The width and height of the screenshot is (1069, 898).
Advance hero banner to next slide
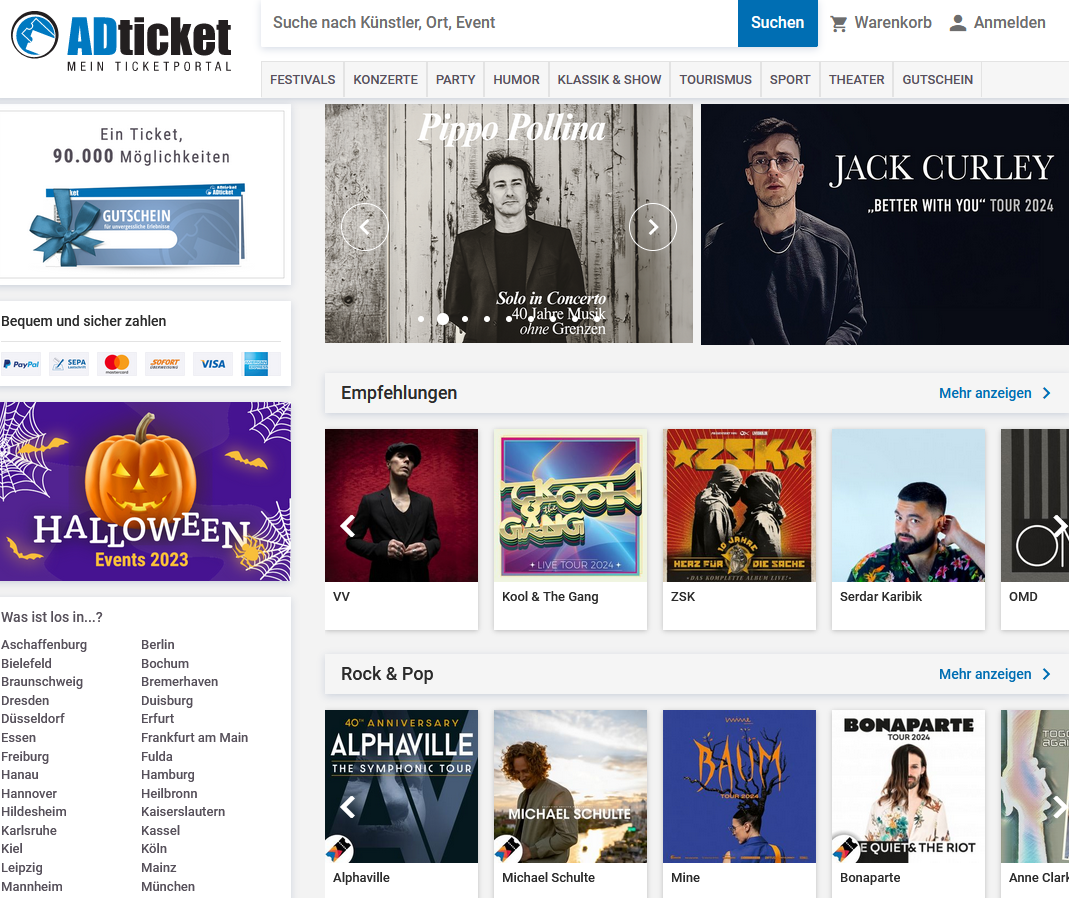[x=653, y=227]
